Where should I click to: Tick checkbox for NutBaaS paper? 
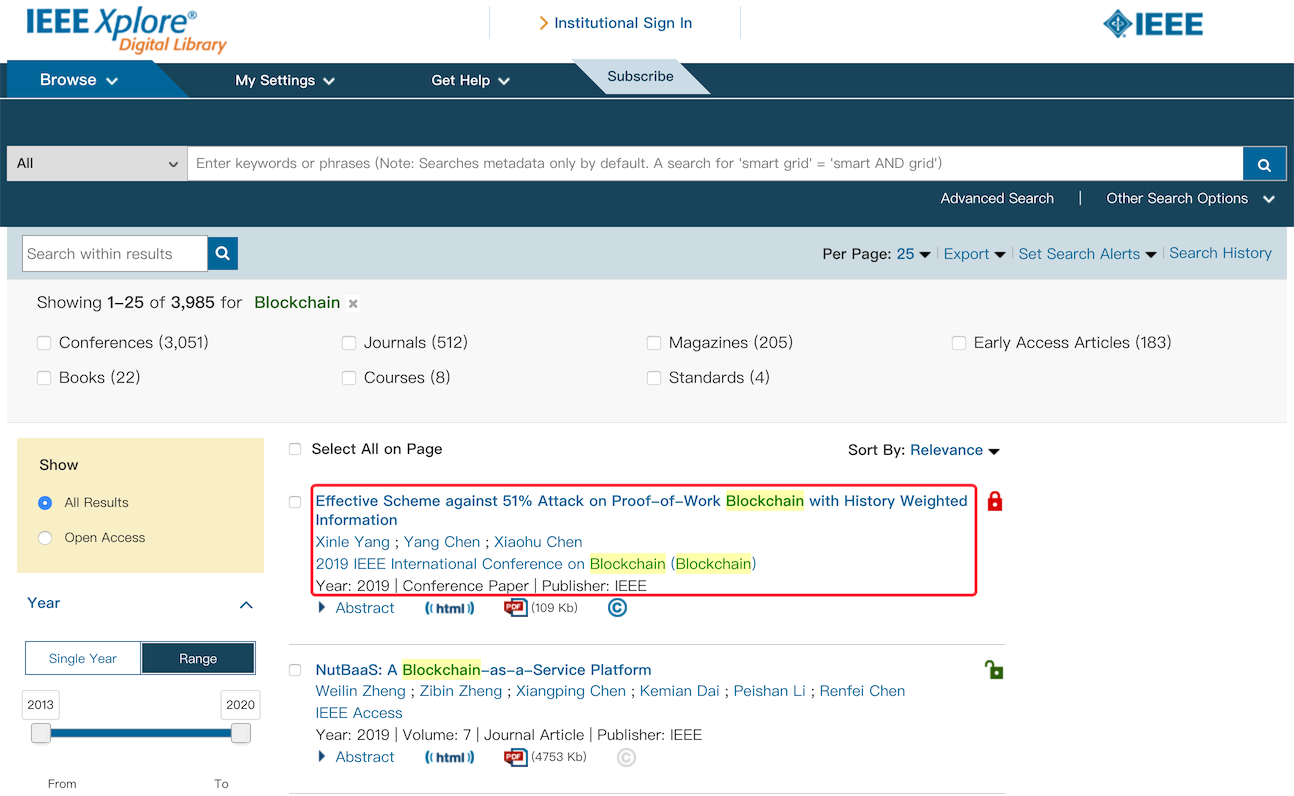(x=295, y=670)
